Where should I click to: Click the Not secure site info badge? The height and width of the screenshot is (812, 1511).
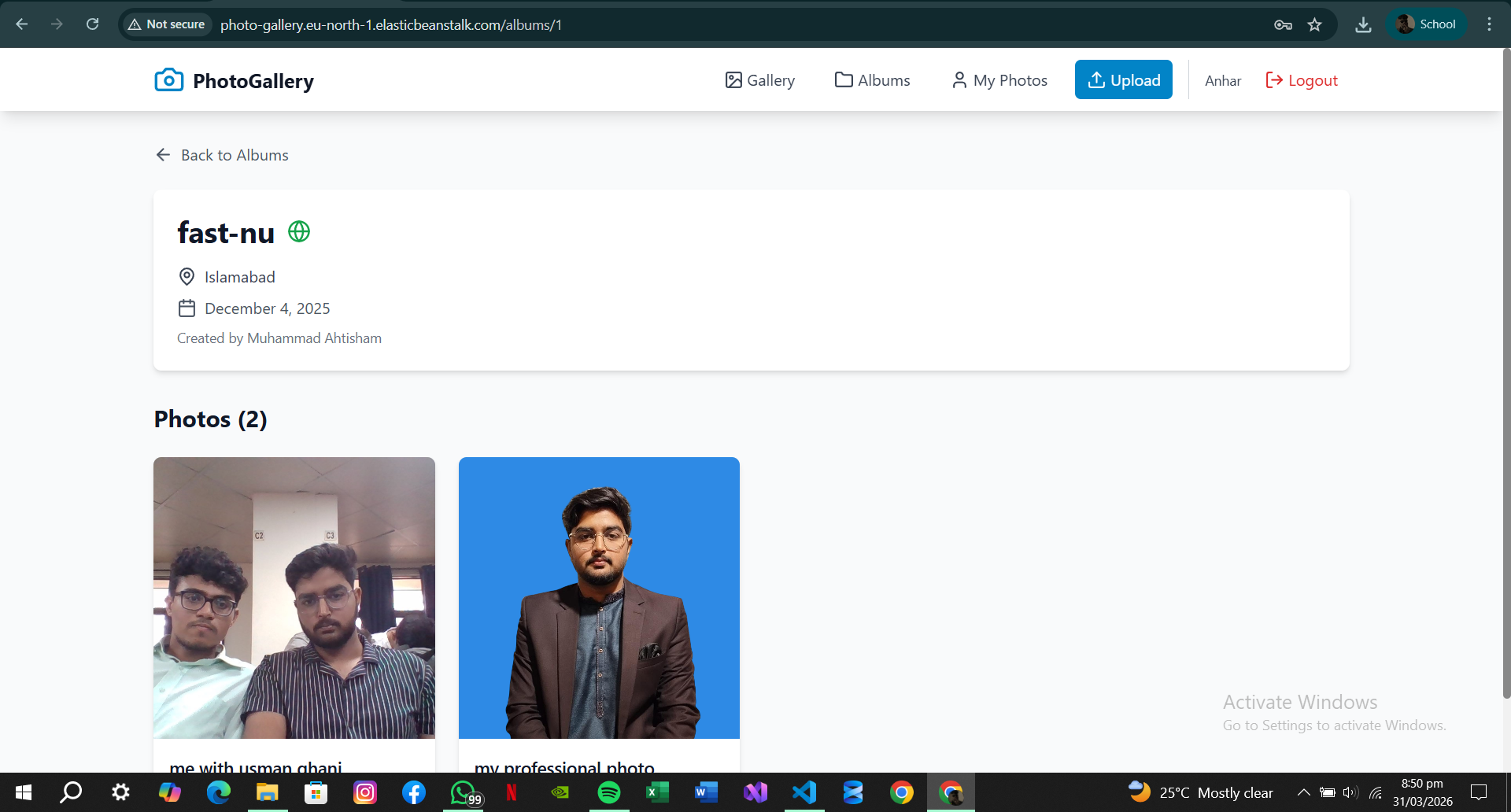point(166,24)
